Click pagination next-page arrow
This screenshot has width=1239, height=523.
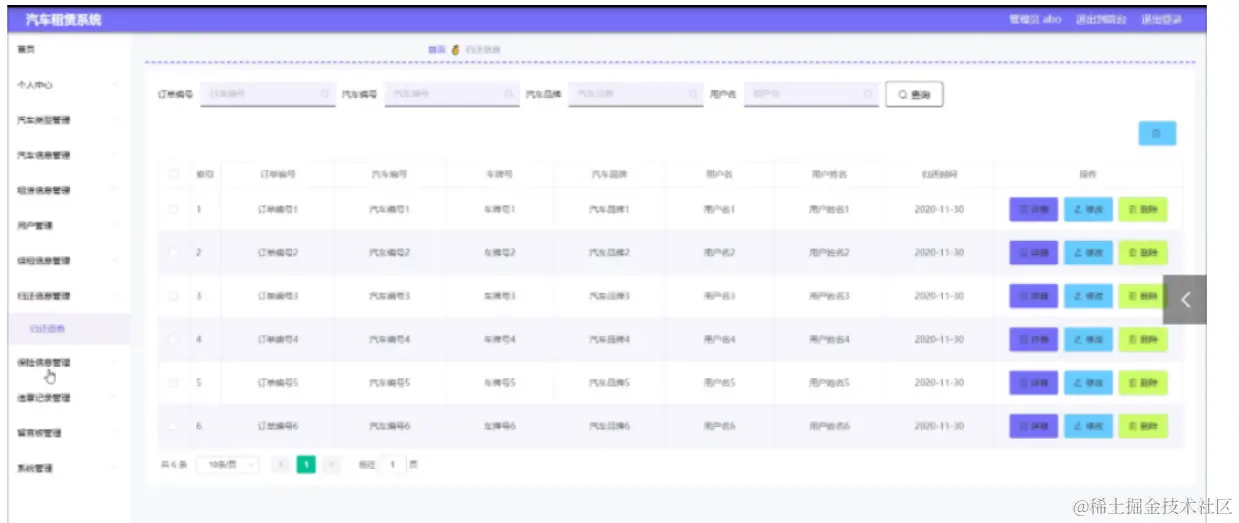click(332, 465)
